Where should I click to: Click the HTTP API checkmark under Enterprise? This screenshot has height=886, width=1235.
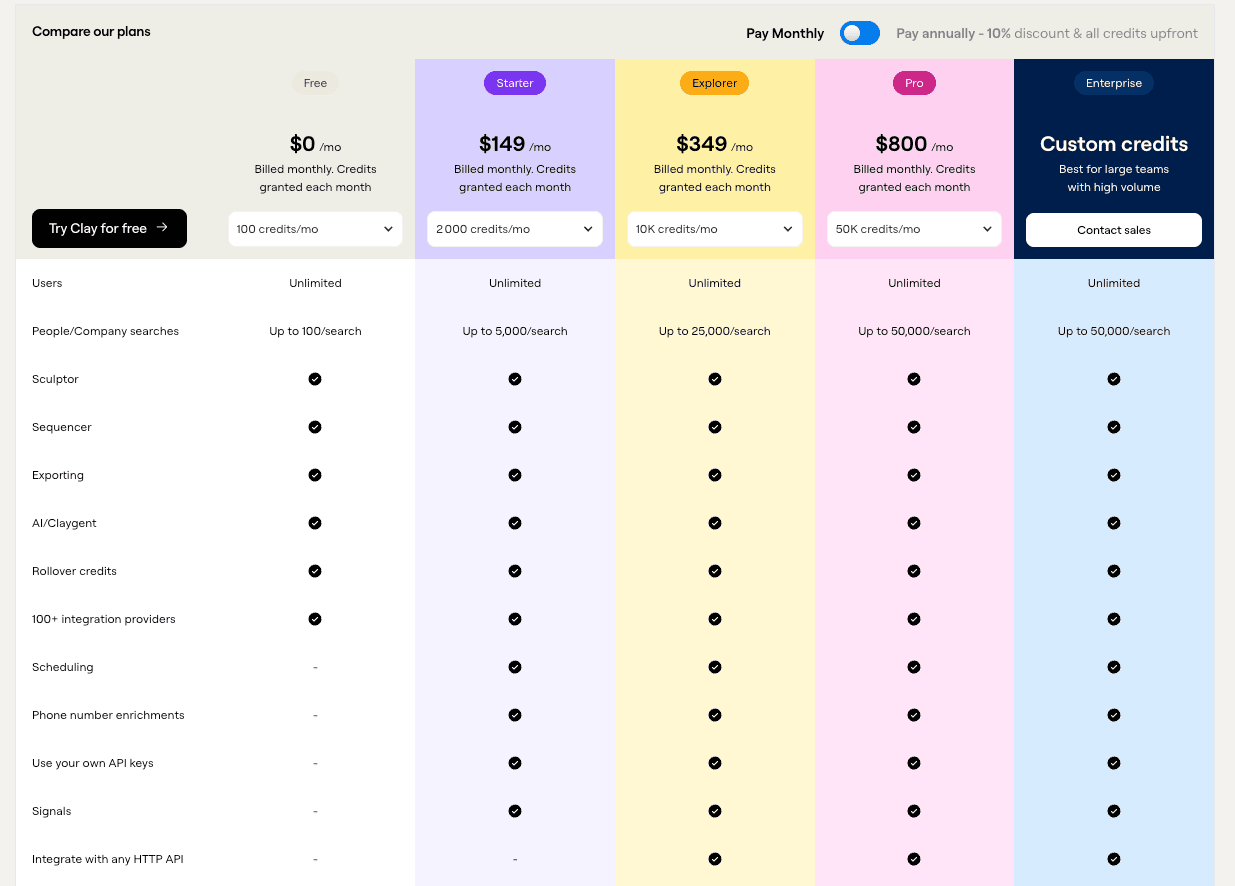click(x=1114, y=859)
